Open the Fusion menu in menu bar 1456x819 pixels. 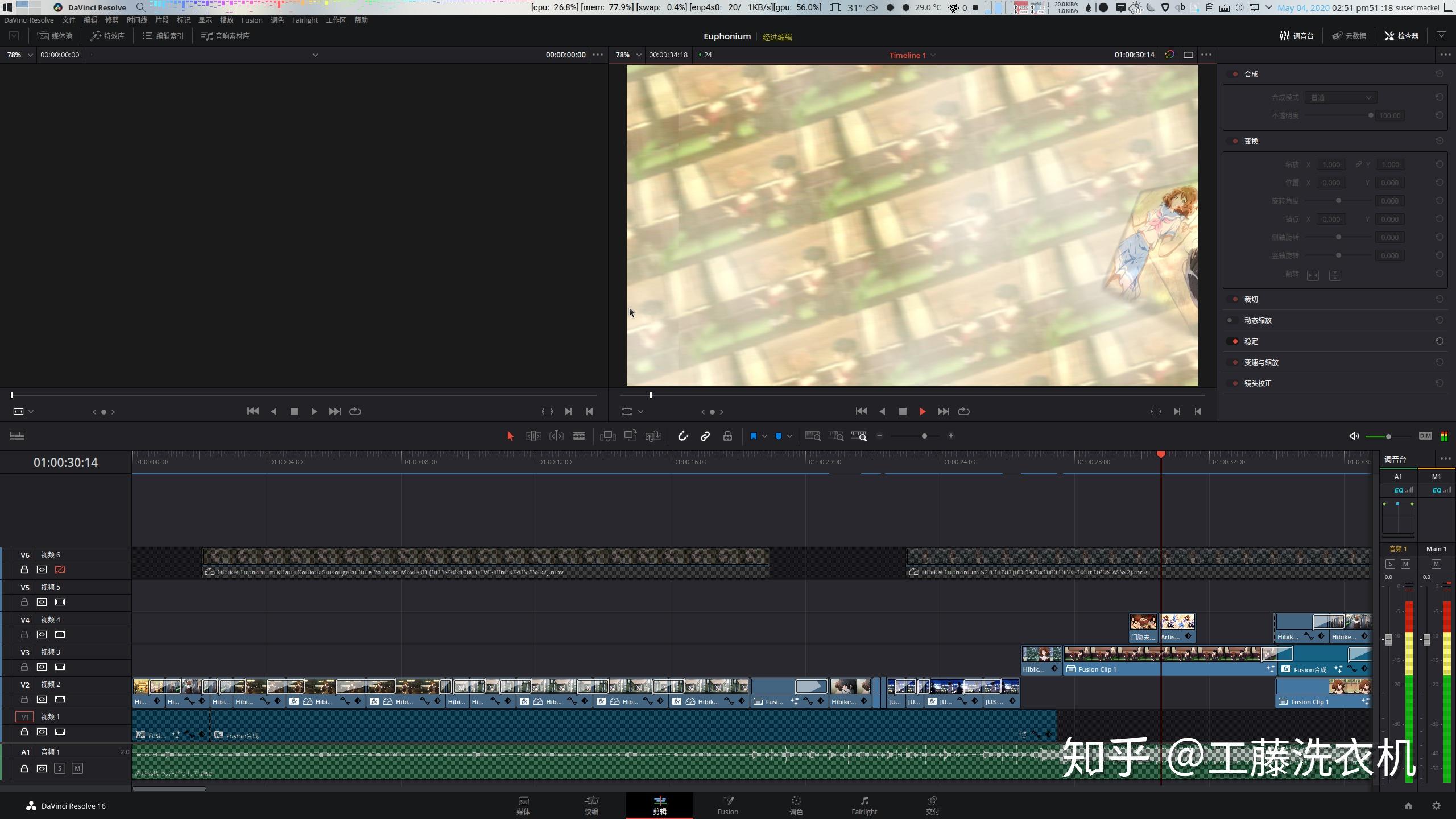[252, 20]
